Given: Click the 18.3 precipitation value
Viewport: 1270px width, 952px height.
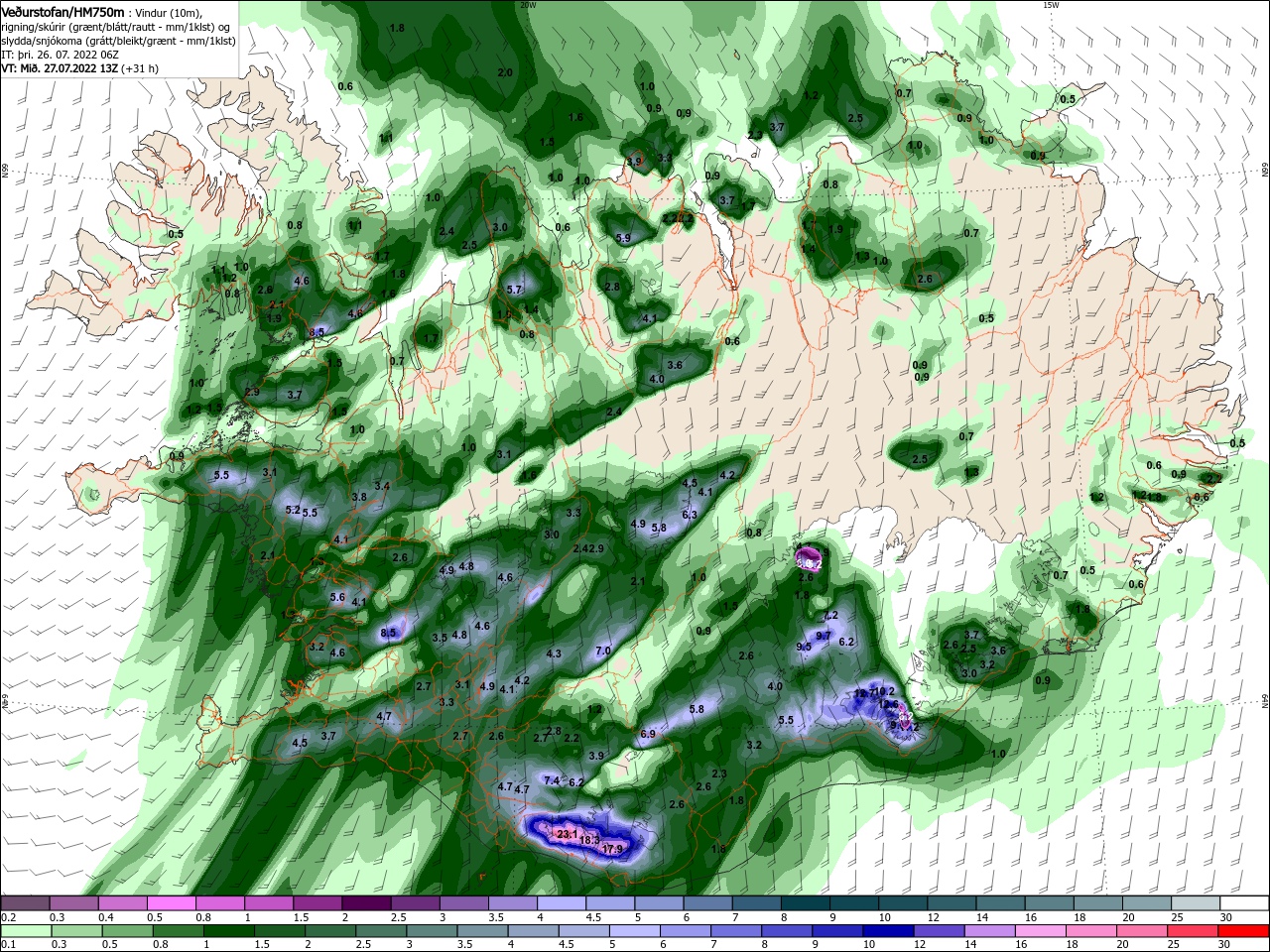Looking at the screenshot, I should pos(590,840).
